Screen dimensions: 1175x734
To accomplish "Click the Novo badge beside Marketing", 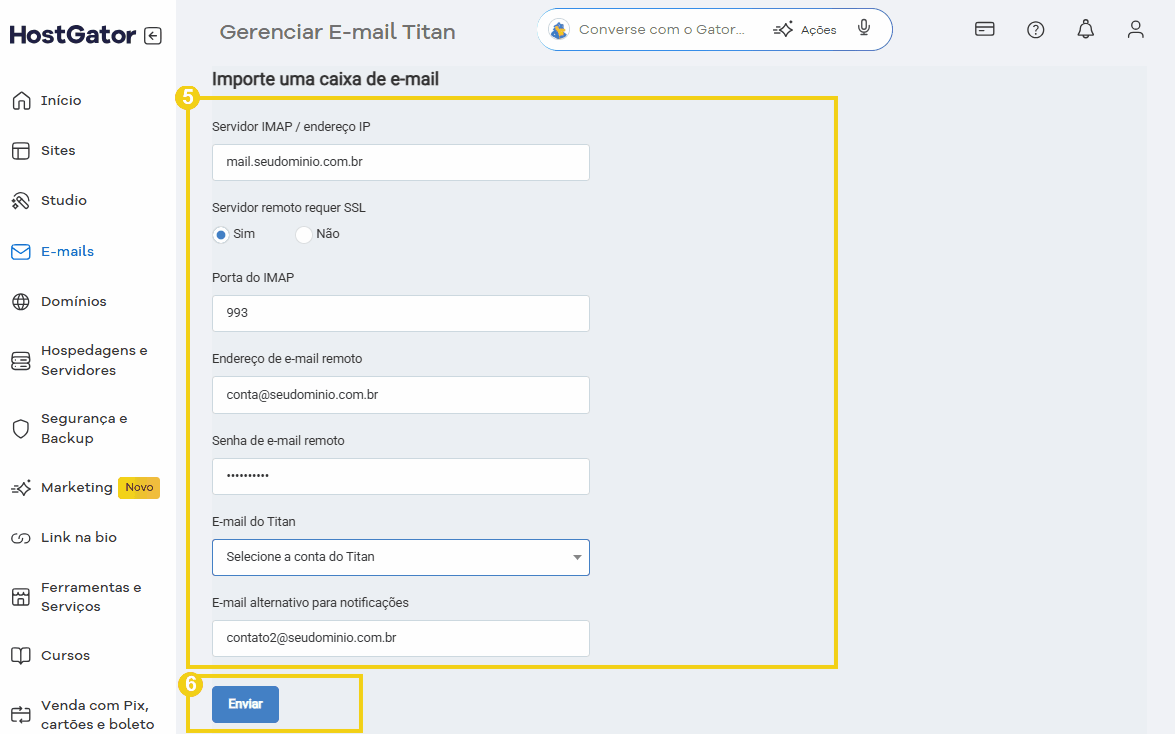I will pos(139,487).
